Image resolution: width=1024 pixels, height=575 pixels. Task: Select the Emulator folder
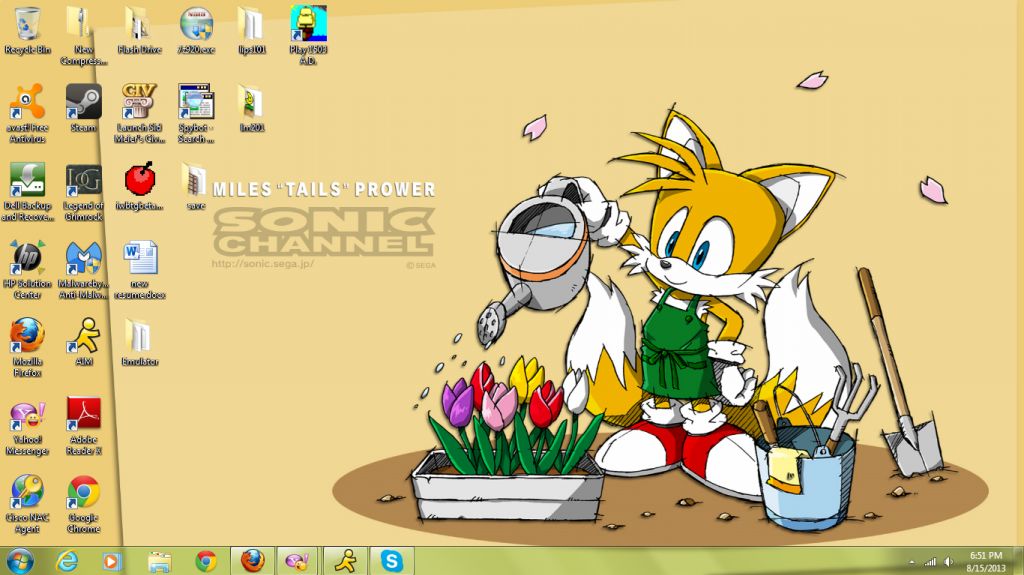click(x=139, y=342)
